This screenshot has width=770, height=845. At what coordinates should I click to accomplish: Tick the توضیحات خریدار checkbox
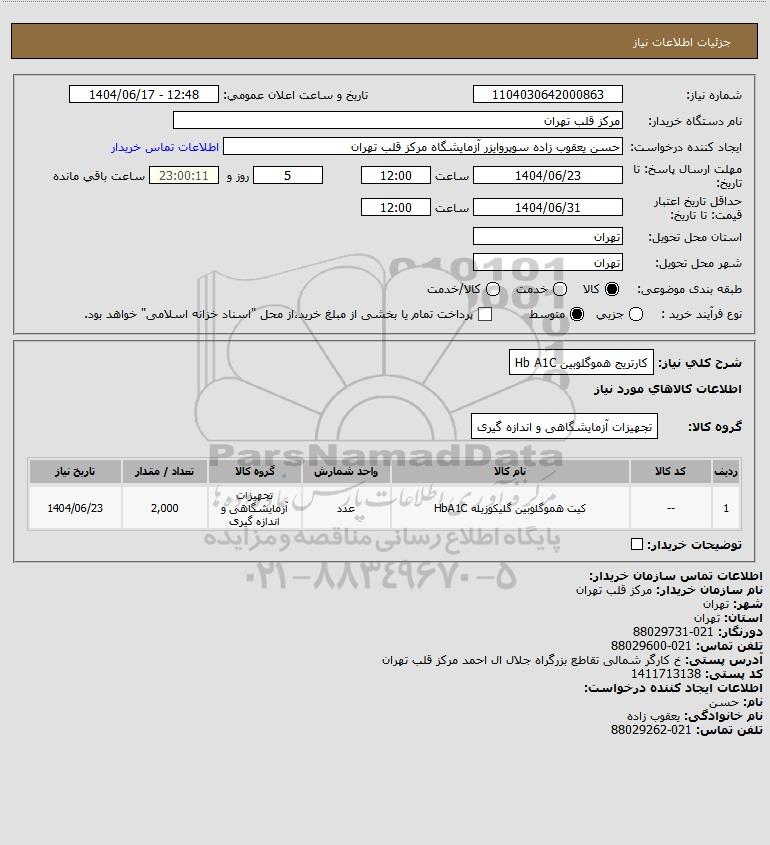636,544
